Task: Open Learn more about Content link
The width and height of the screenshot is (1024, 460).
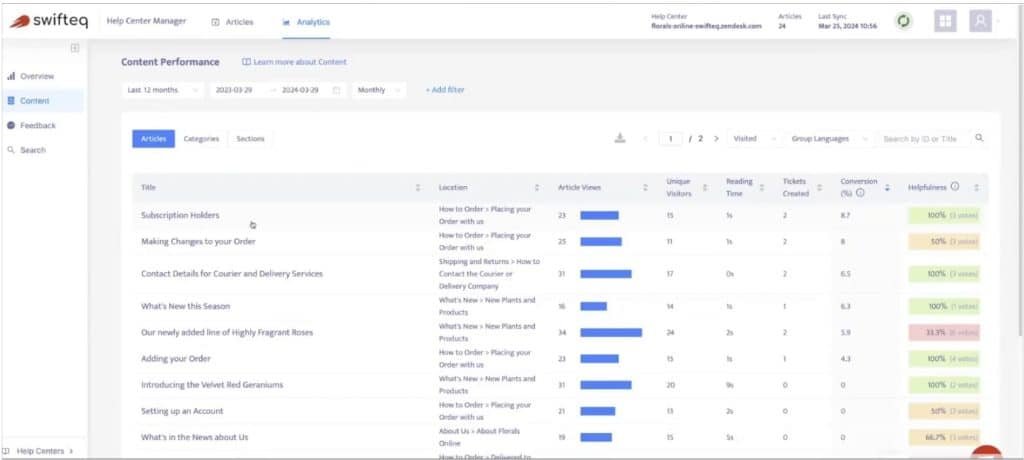Action: [x=295, y=62]
